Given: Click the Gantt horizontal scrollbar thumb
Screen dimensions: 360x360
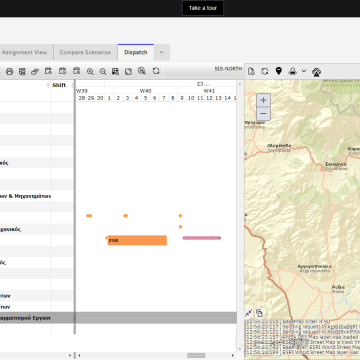Looking at the screenshot, I should tap(196, 355).
